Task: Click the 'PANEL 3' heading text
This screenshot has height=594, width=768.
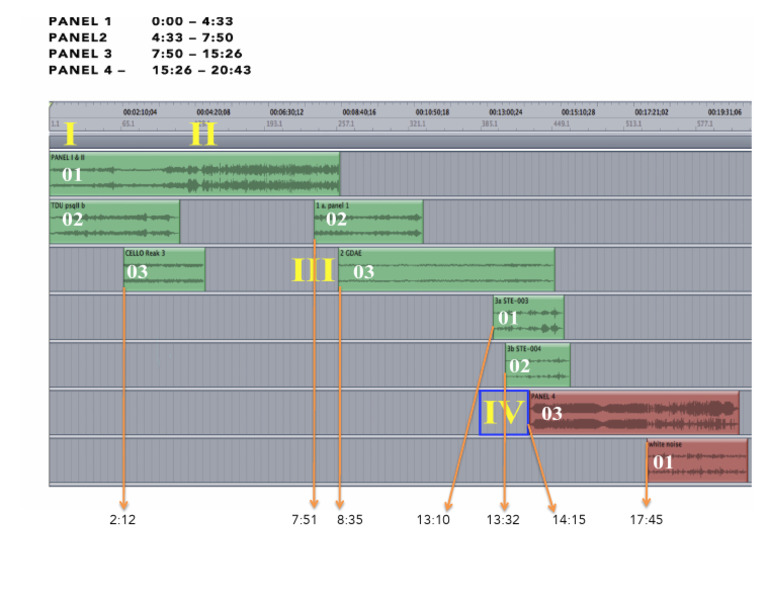Action: pyautogui.click(x=80, y=54)
